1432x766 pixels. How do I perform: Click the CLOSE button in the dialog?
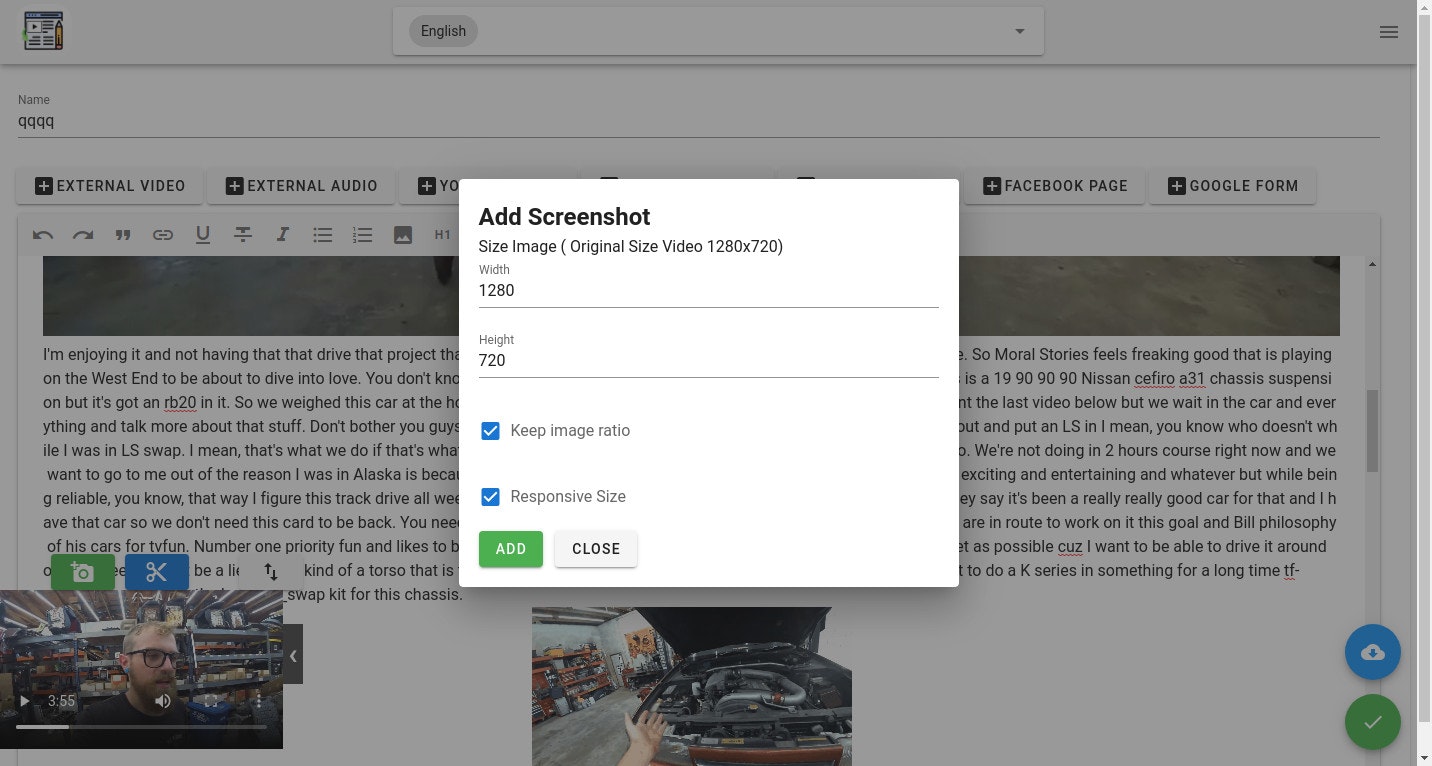click(596, 549)
